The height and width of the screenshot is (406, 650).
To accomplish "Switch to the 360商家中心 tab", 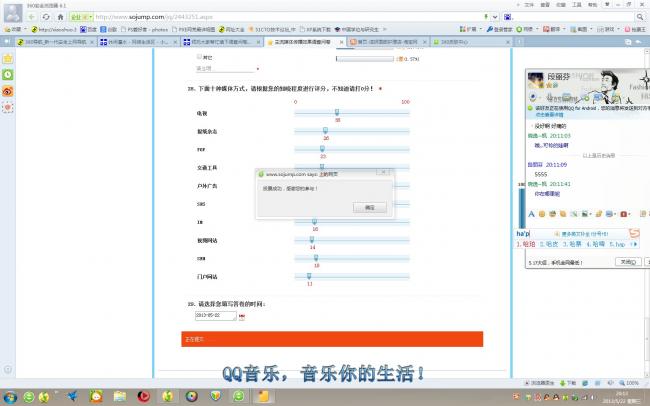I will [471, 42].
